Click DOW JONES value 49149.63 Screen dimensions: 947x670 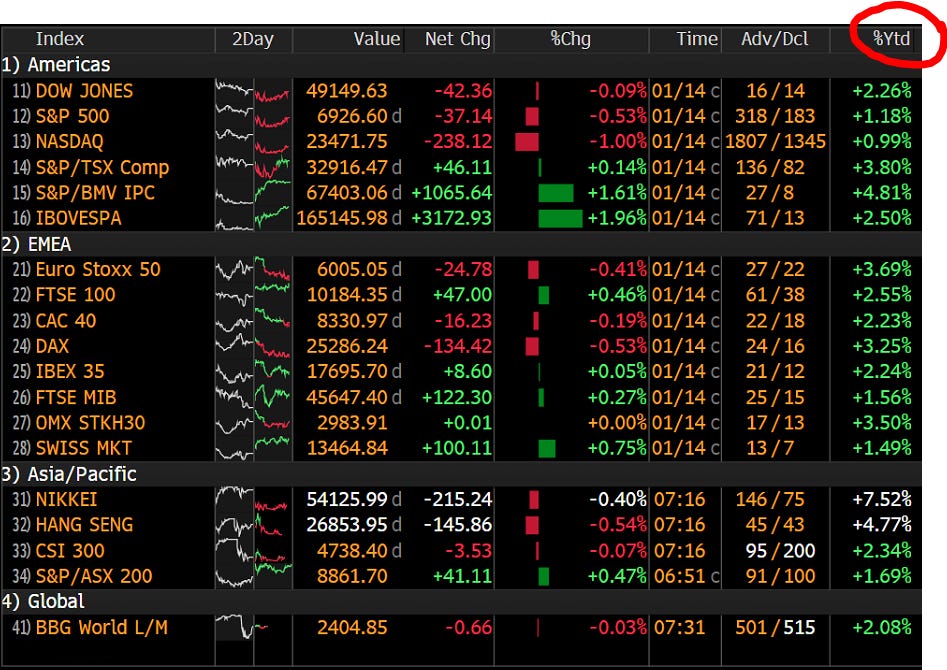point(347,91)
